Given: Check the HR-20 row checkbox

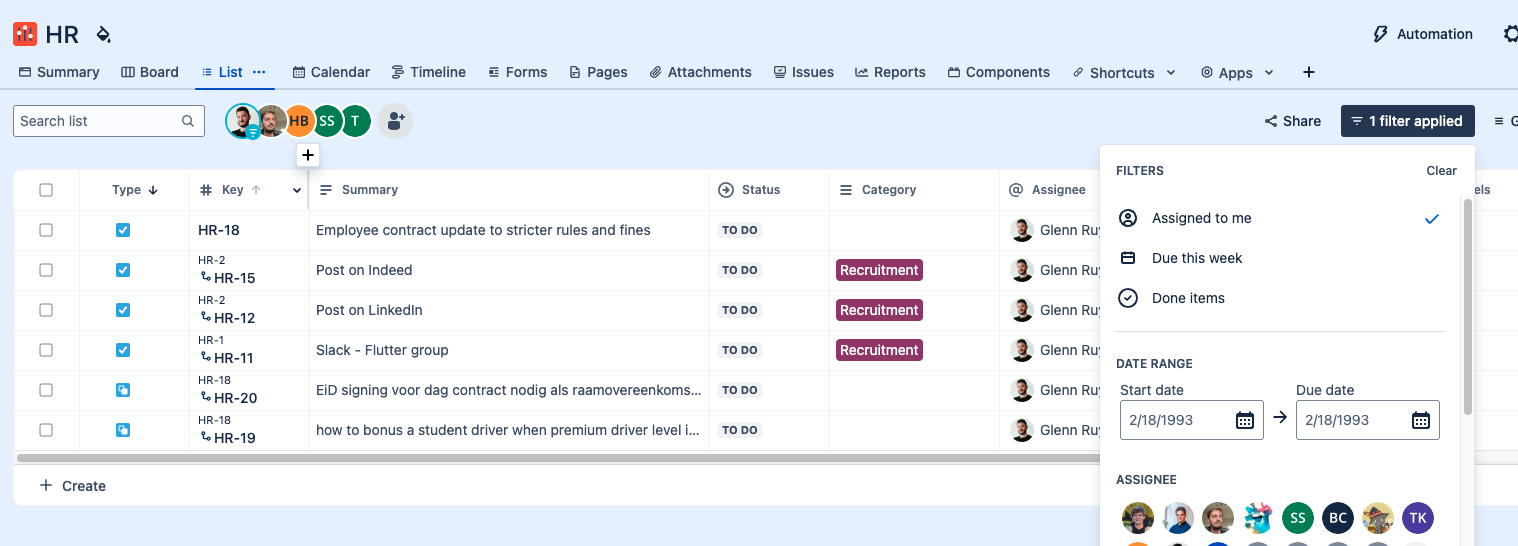Looking at the screenshot, I should (46, 390).
